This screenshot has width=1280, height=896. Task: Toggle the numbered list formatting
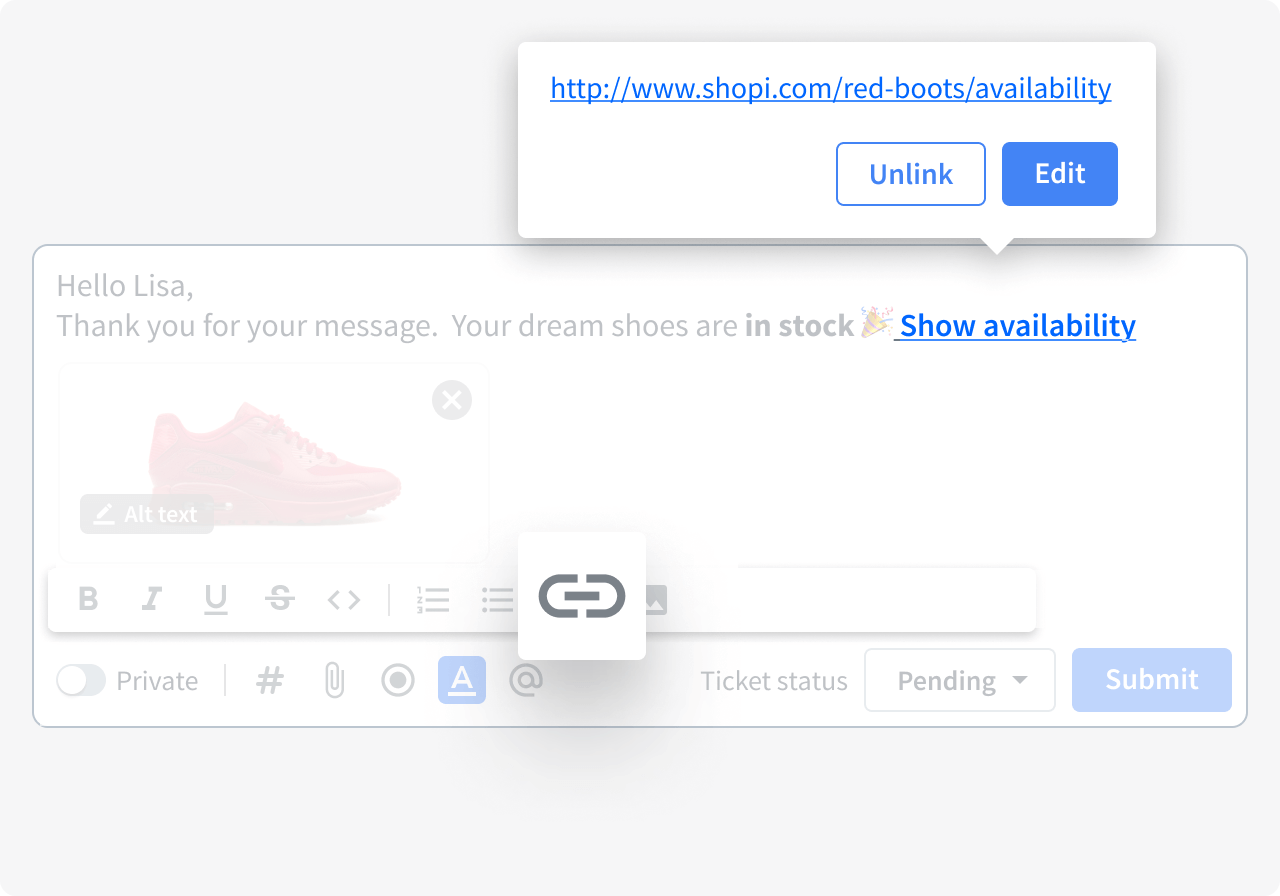coord(434,598)
